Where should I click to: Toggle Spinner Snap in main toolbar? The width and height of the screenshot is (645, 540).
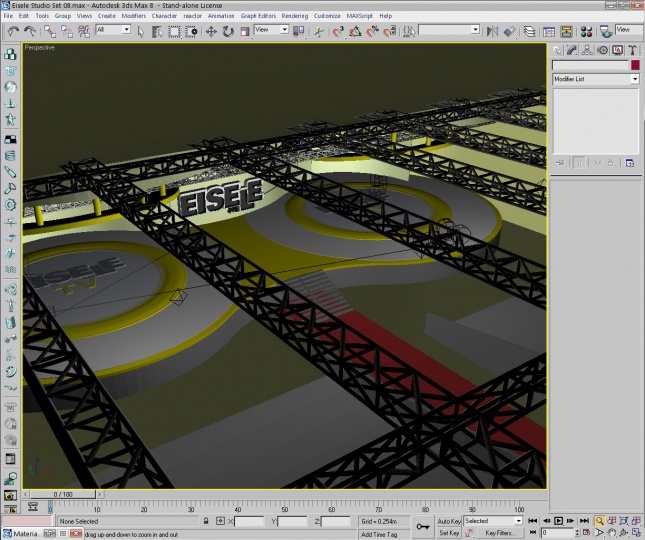(x=389, y=32)
